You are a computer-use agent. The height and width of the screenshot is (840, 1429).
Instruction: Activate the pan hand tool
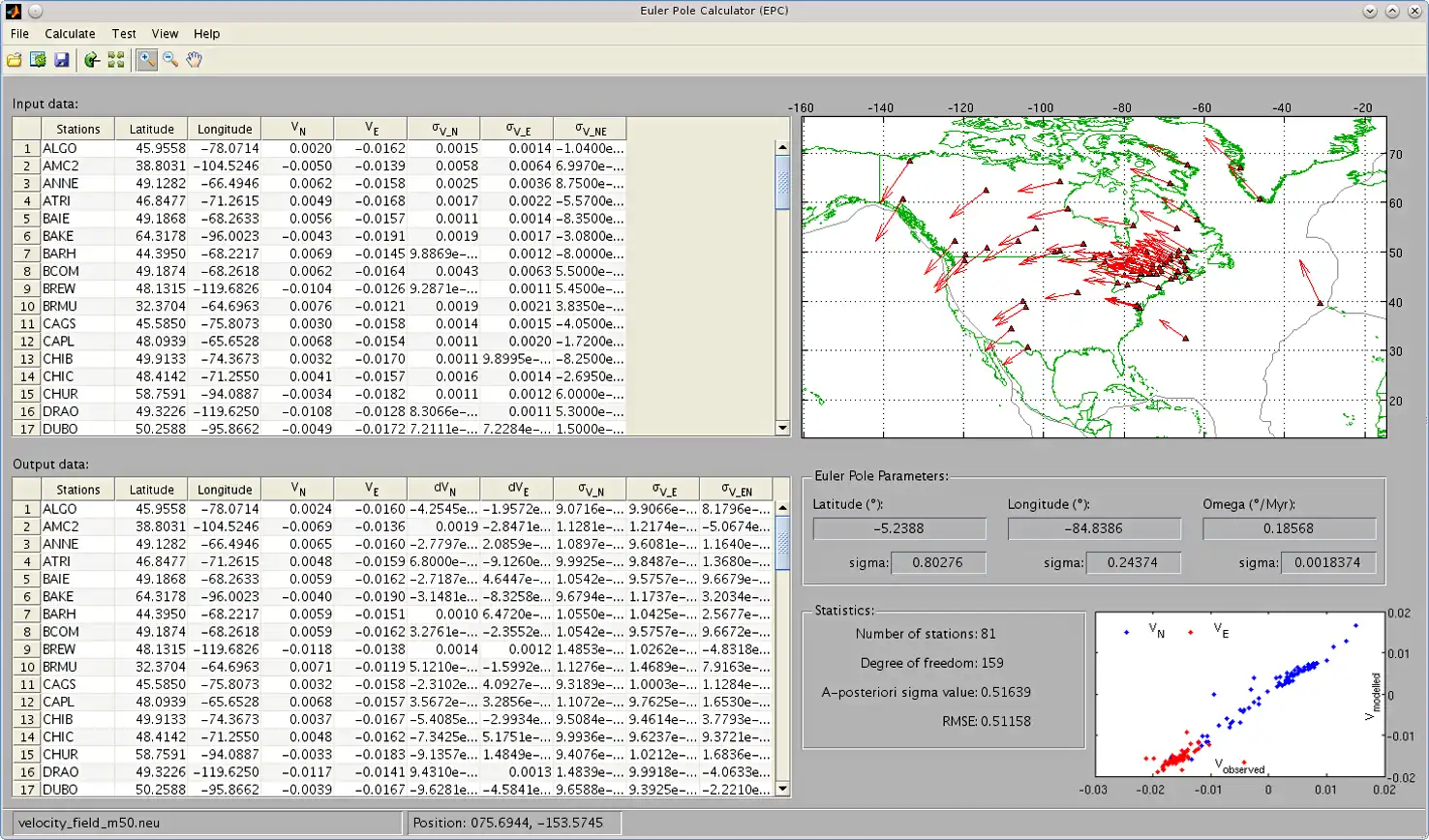click(x=195, y=60)
